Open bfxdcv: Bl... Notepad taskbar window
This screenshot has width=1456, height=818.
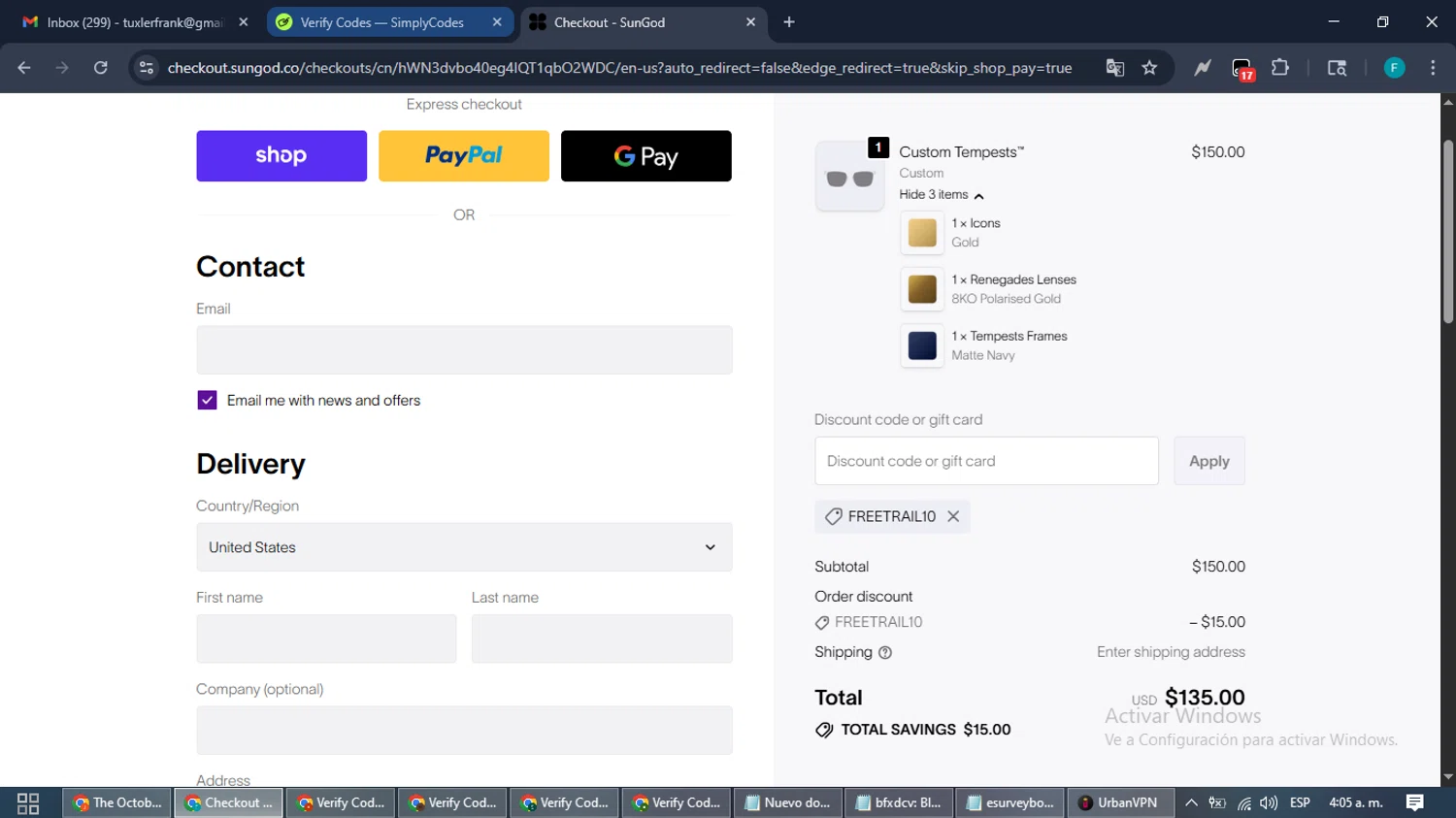[898, 803]
